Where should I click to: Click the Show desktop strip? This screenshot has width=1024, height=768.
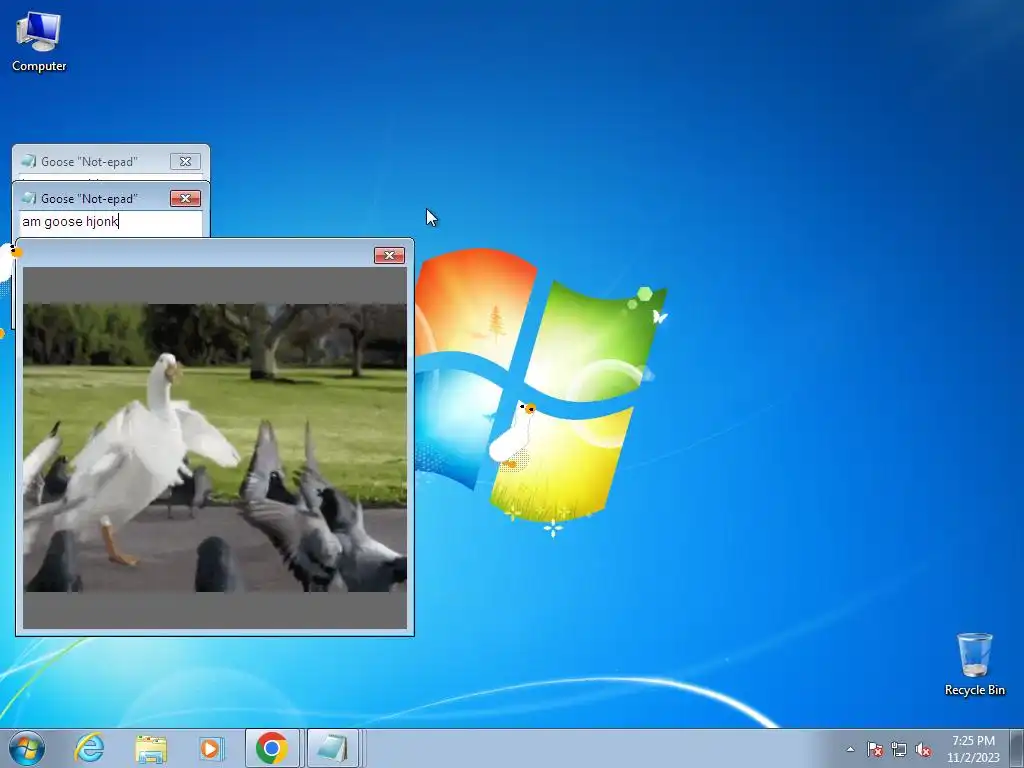pos(1016,748)
